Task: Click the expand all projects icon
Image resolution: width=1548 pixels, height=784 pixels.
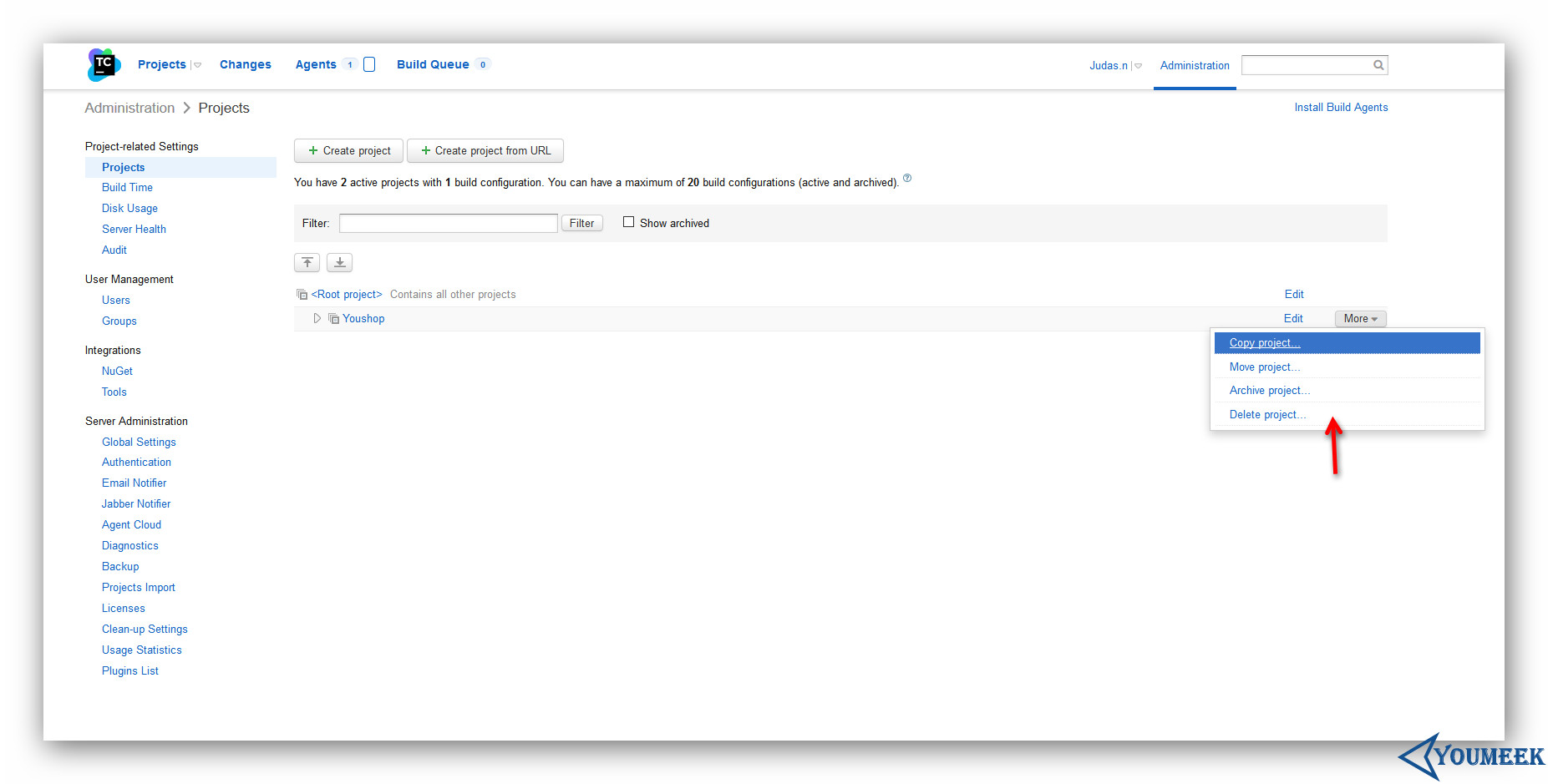Action: (339, 262)
